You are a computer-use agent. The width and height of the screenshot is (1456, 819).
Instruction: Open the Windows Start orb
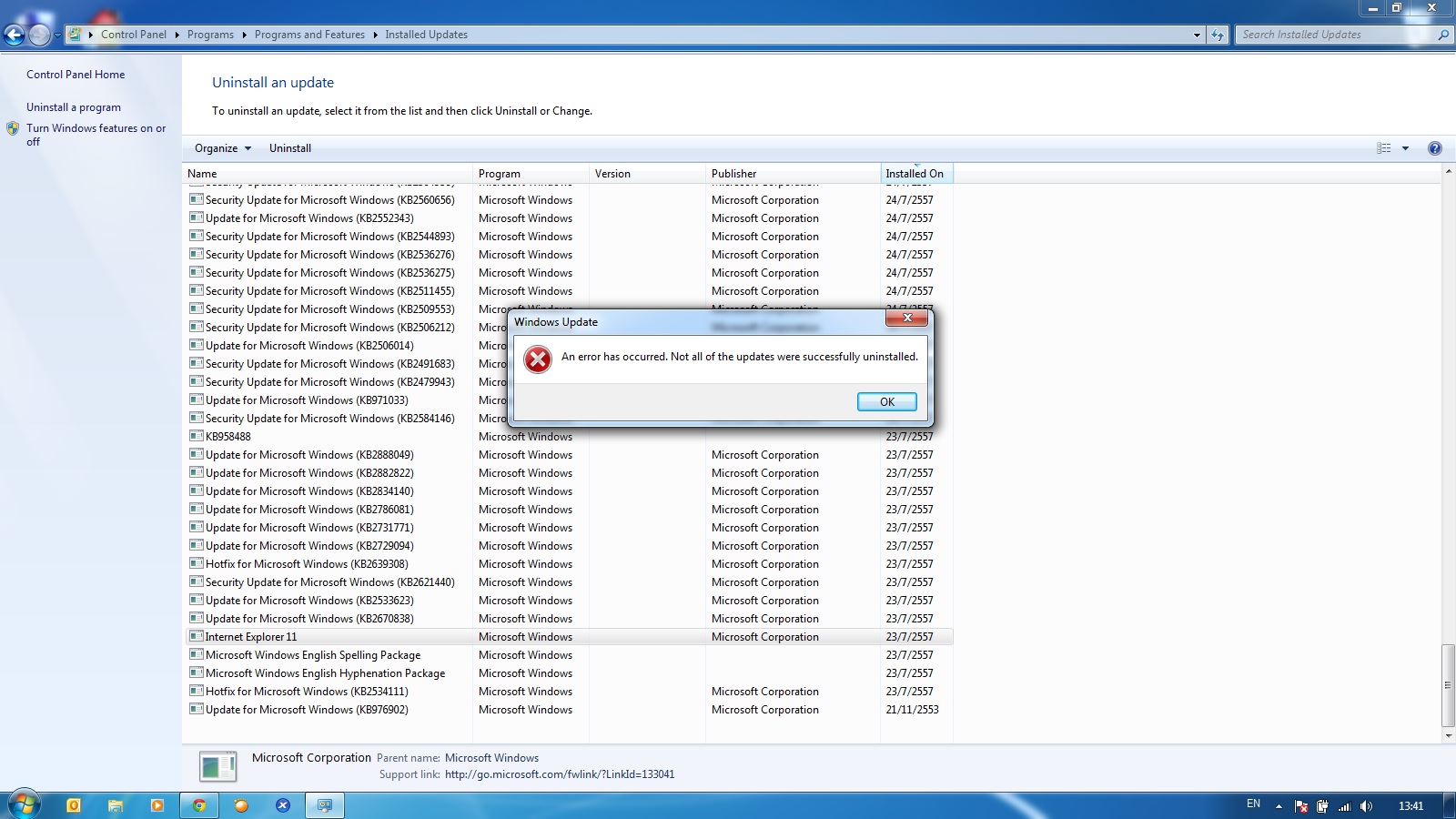(x=24, y=805)
